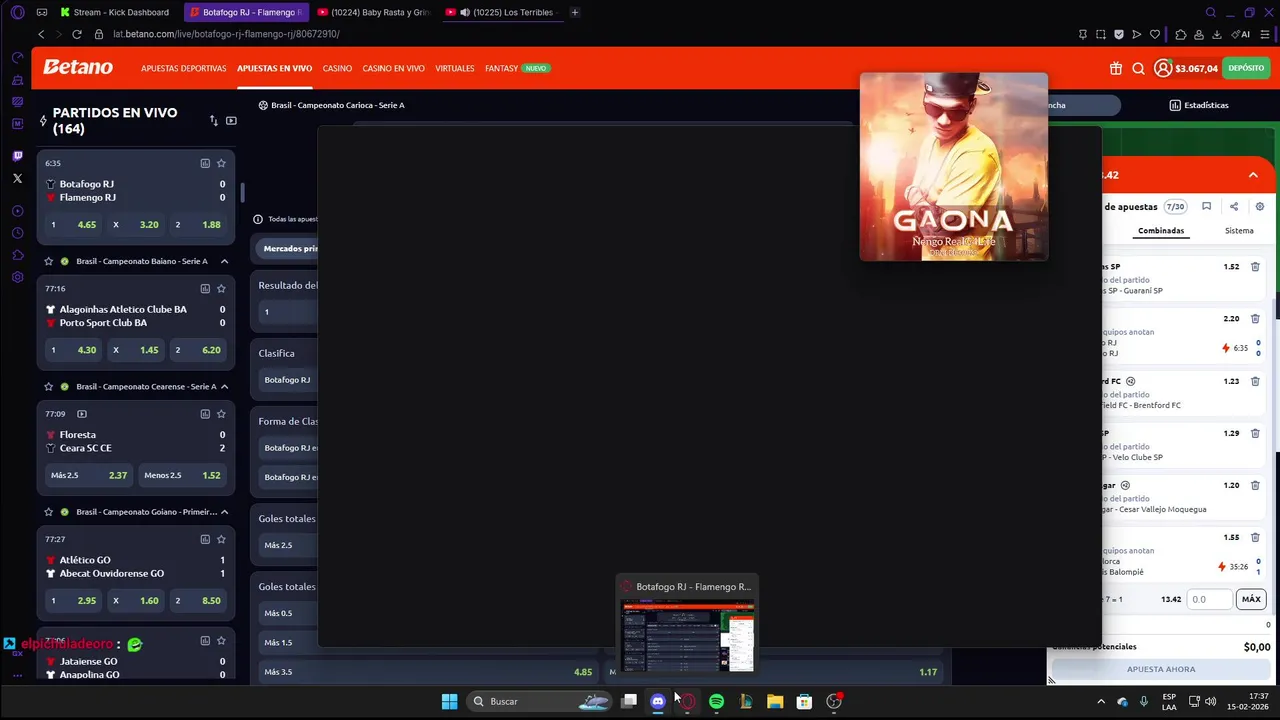
Task: Click Botafogo RJ - Flamengo taskbar preview thumbnail
Action: coord(688,636)
